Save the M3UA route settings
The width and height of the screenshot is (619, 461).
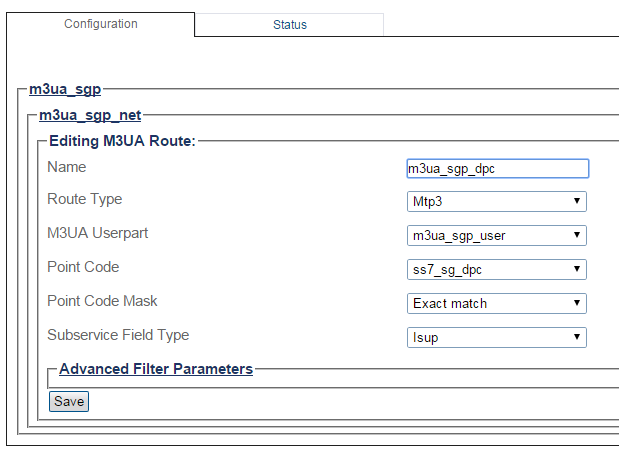69,401
